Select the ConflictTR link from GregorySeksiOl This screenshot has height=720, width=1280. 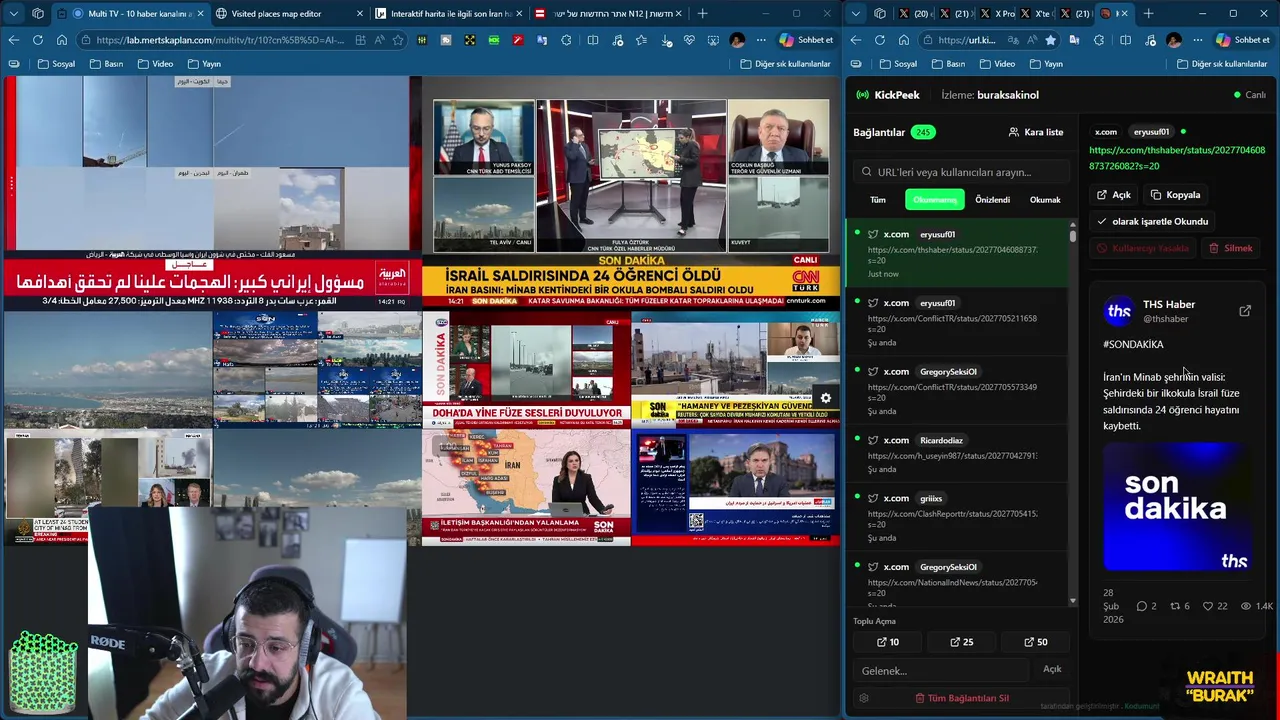pos(958,391)
